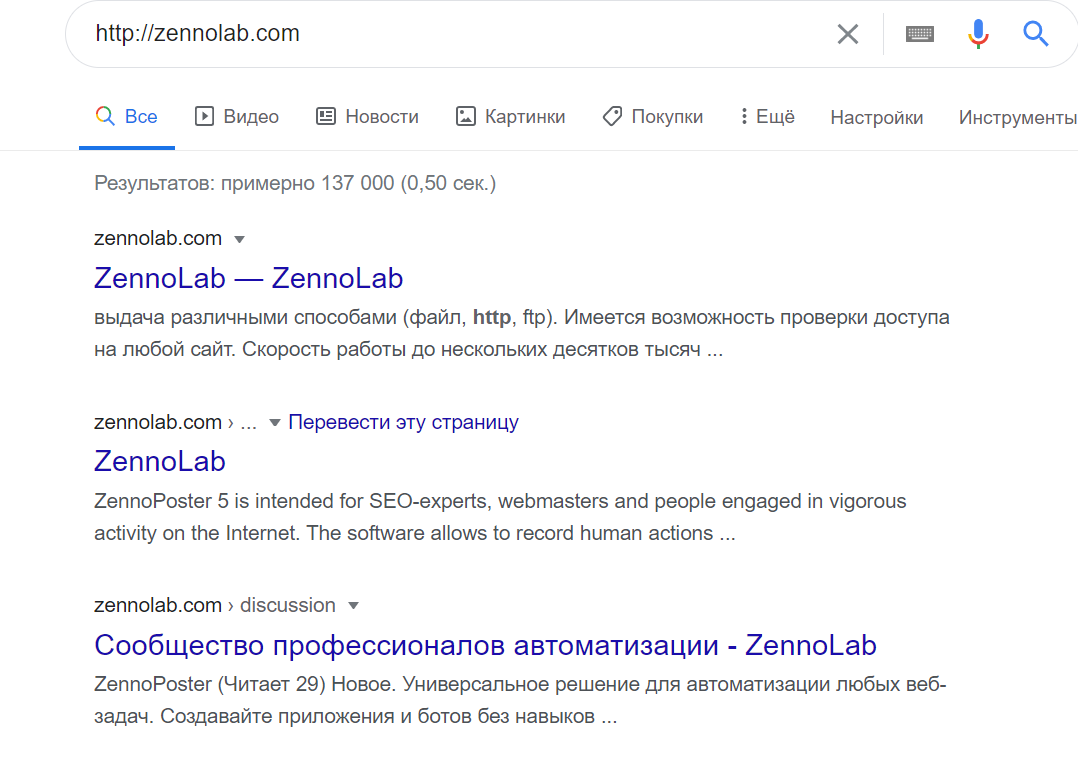Open Инструменты search tools
1078x777 pixels.
click(x=1018, y=118)
